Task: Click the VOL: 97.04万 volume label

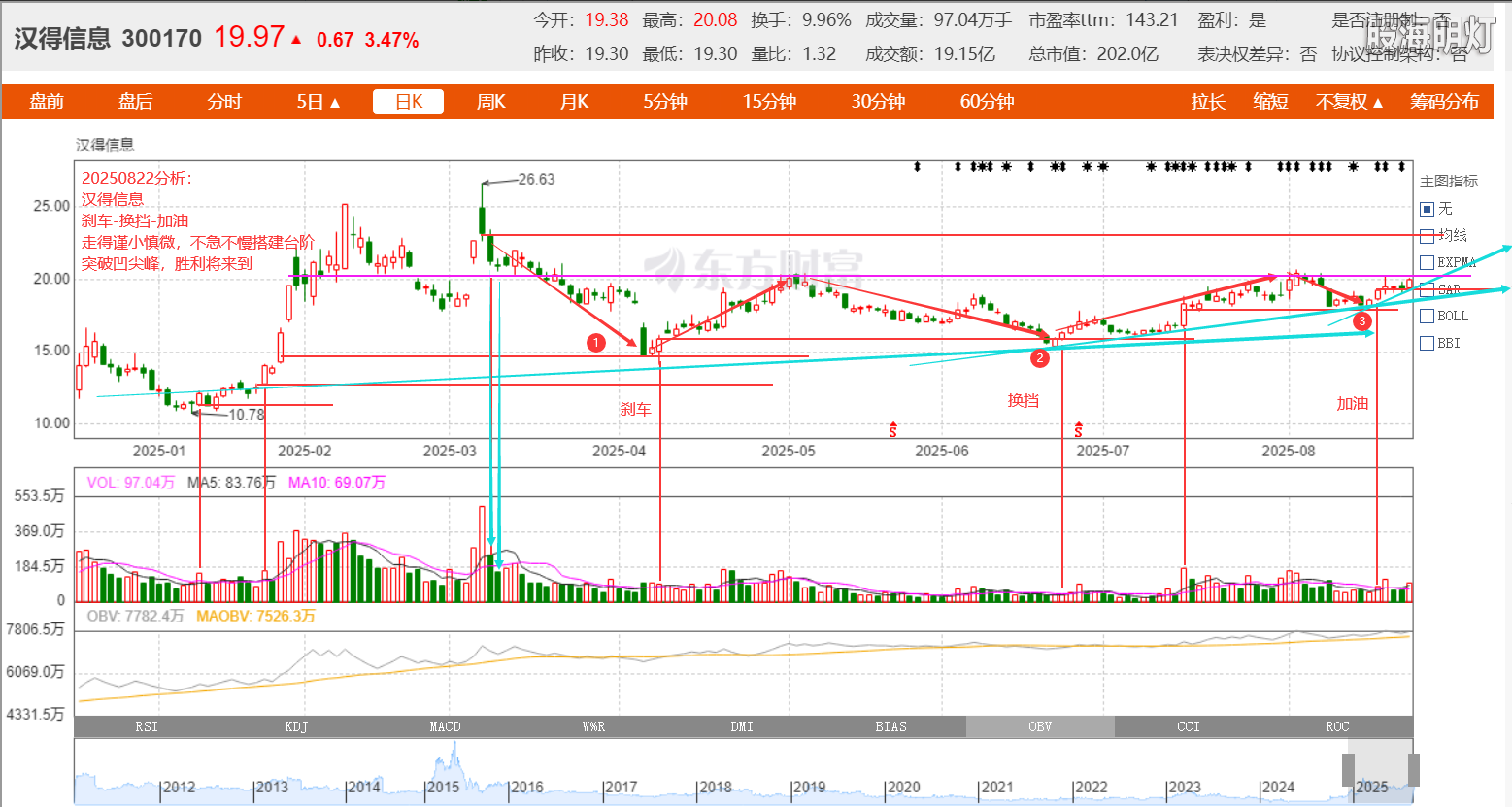Action: pos(131,483)
